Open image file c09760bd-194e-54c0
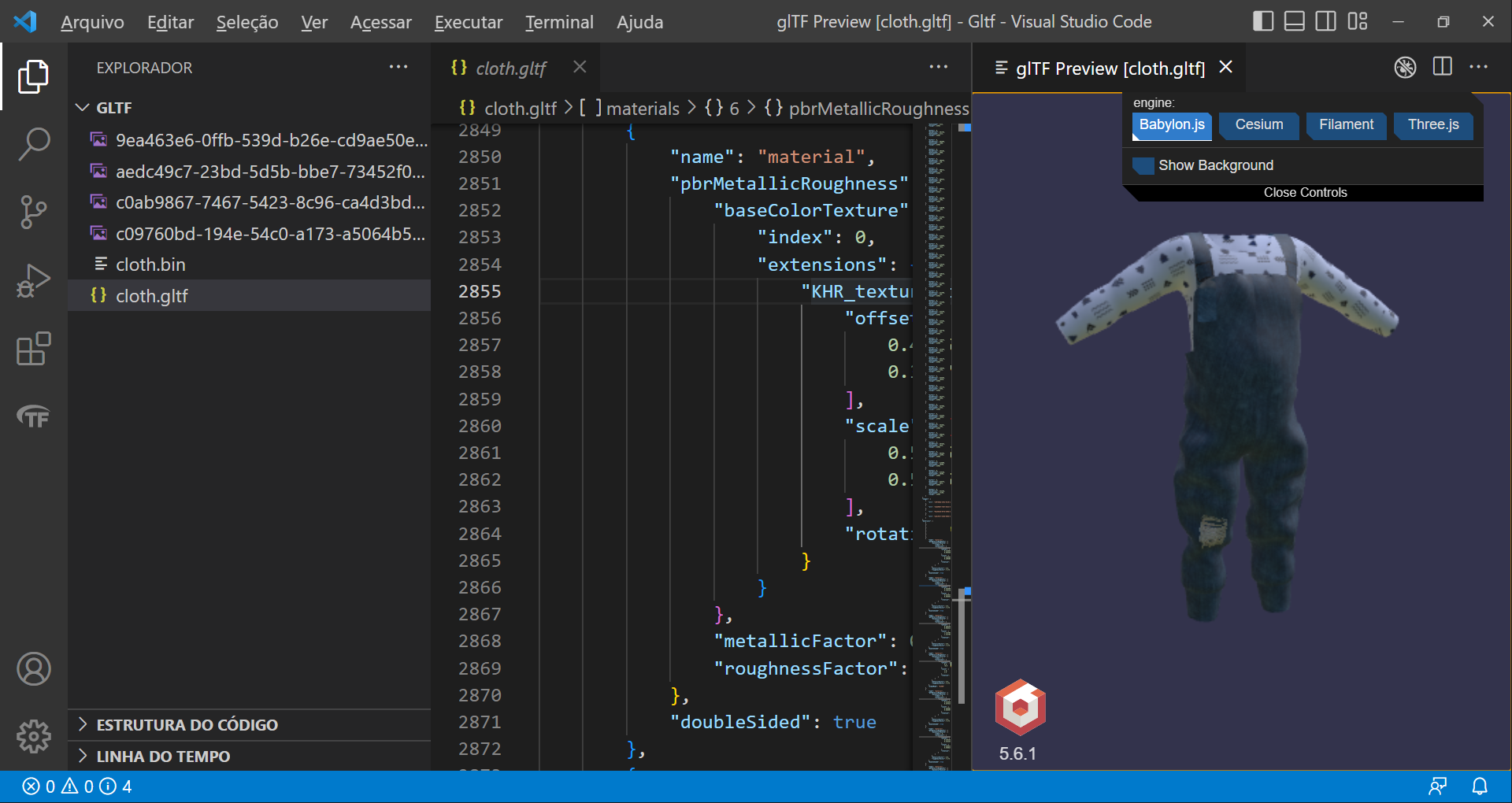Image resolution: width=1512 pixels, height=803 pixels. click(250, 234)
